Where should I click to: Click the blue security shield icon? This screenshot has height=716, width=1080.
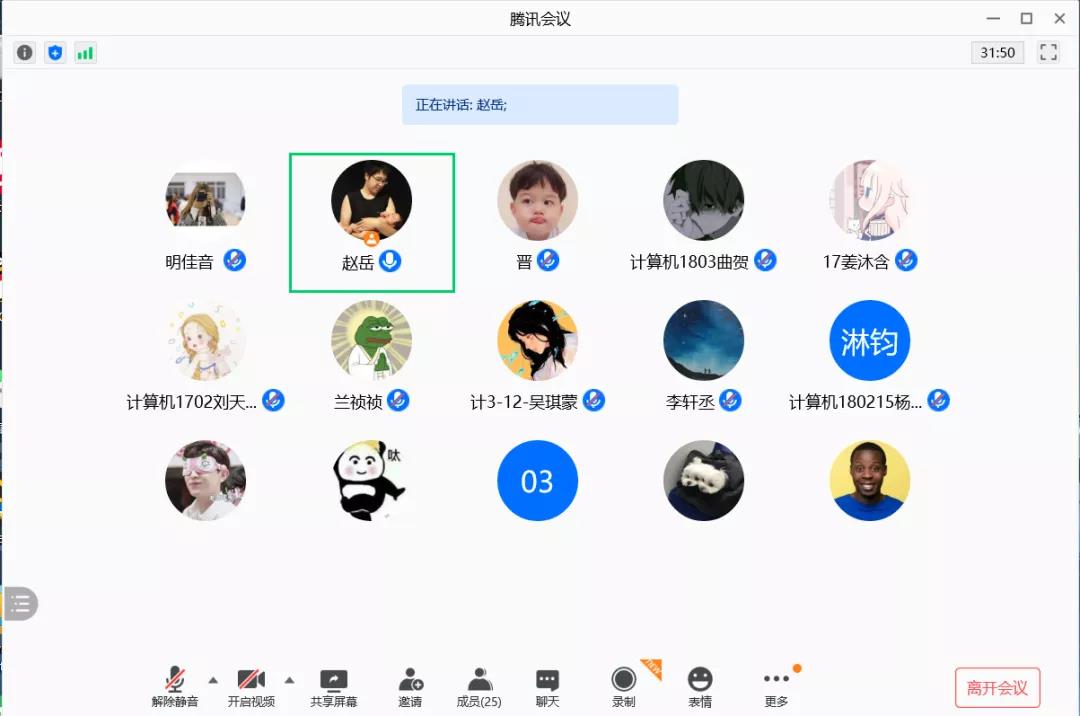(x=55, y=53)
